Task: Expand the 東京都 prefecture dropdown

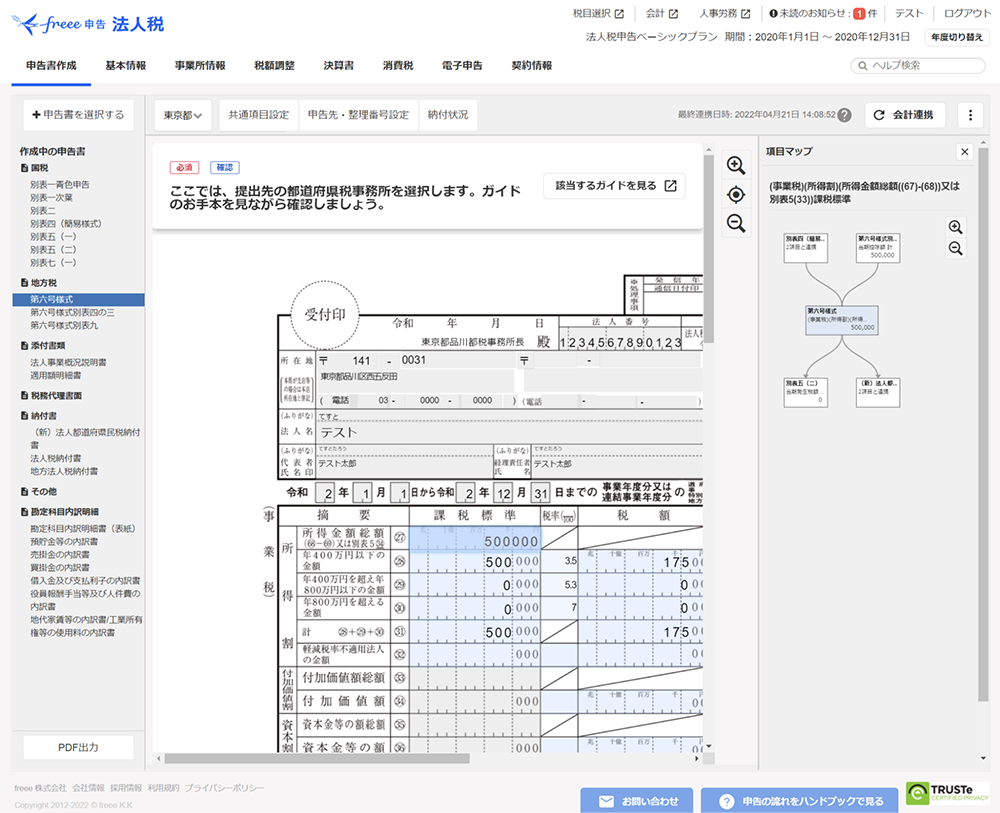Action: click(x=182, y=115)
